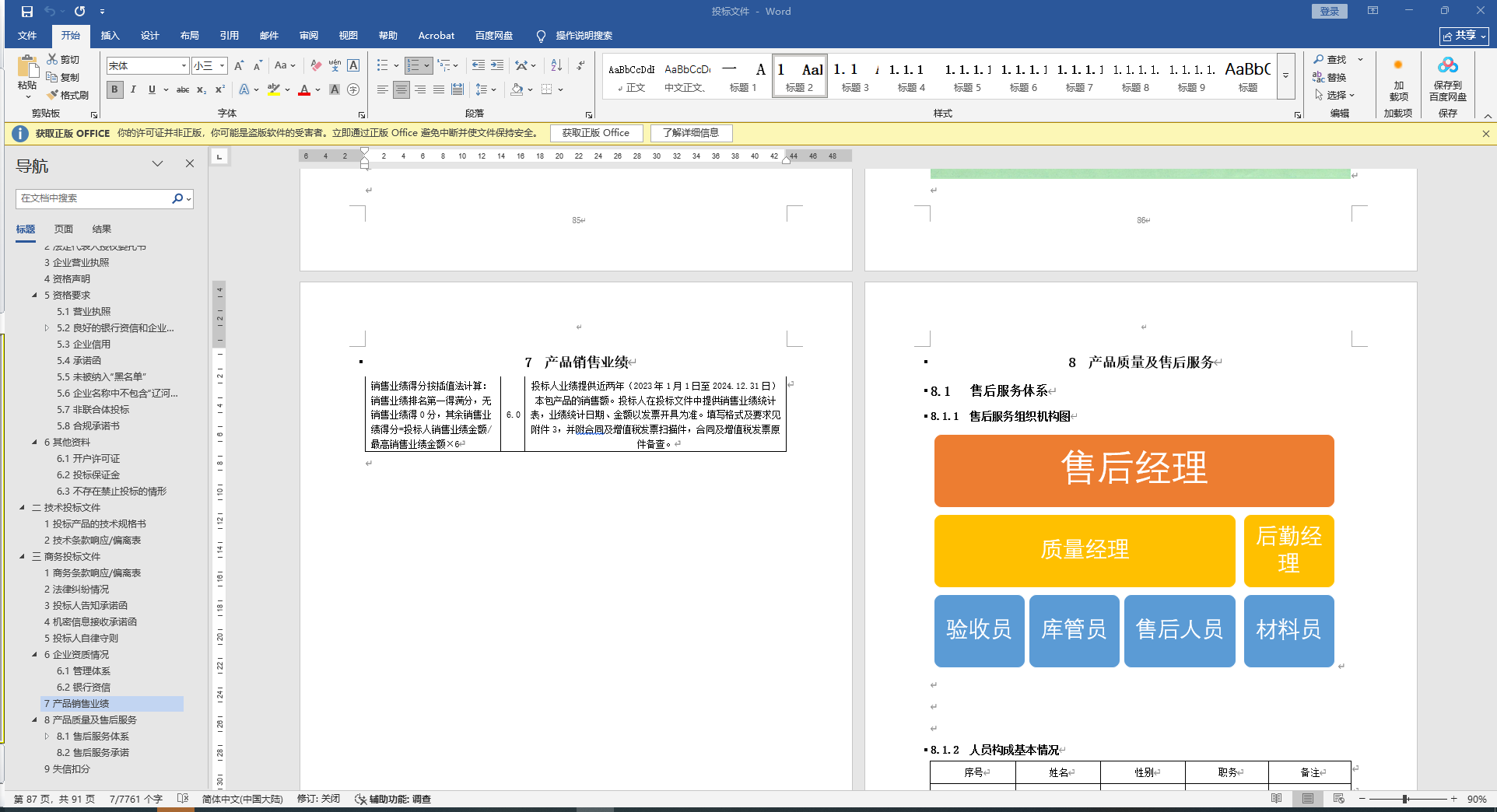Click the 登录 sign-in button
This screenshot has width=1497, height=812.
tap(1330, 11)
